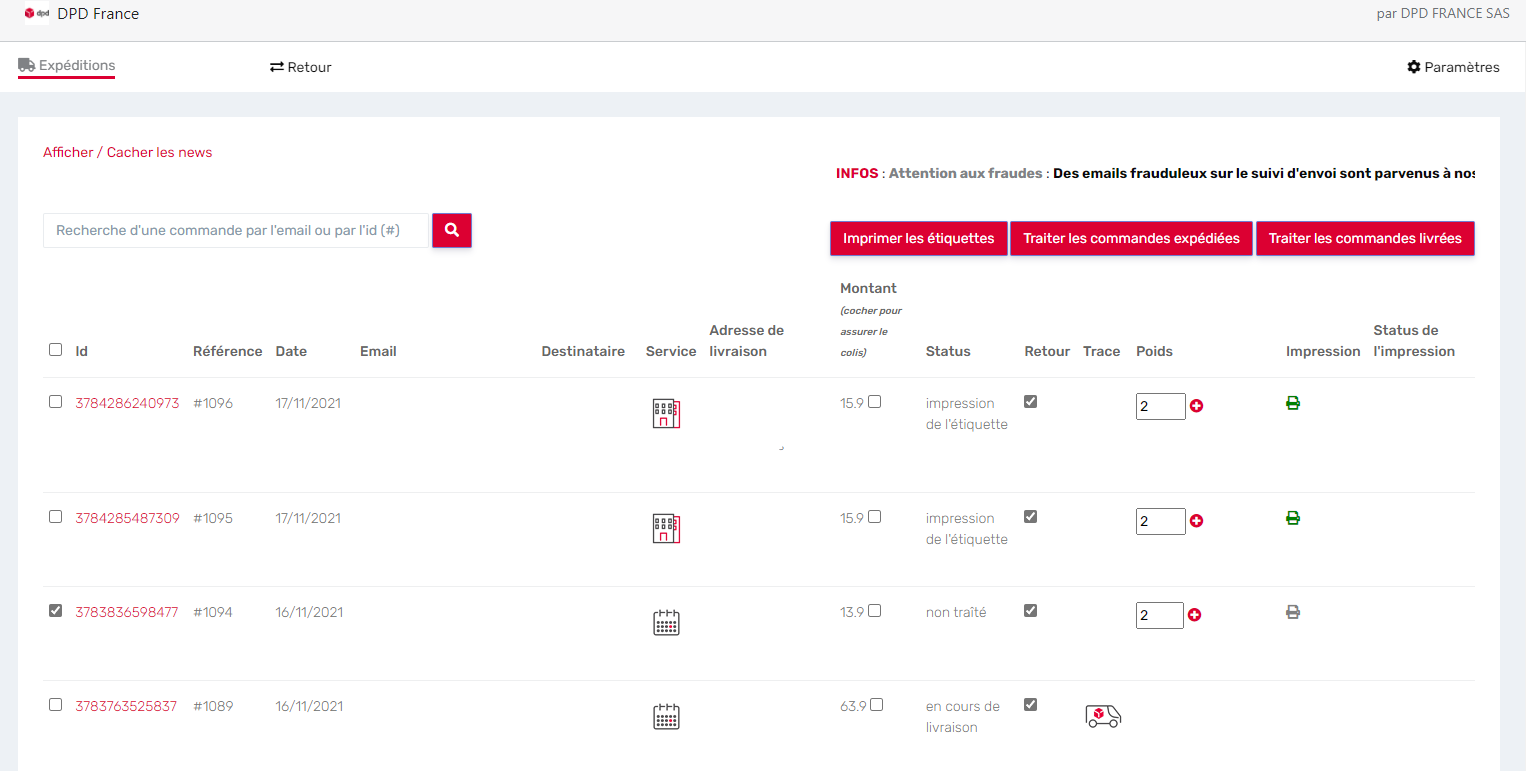Click relay service icon for order #1096
1526x771 pixels.
pos(666,414)
